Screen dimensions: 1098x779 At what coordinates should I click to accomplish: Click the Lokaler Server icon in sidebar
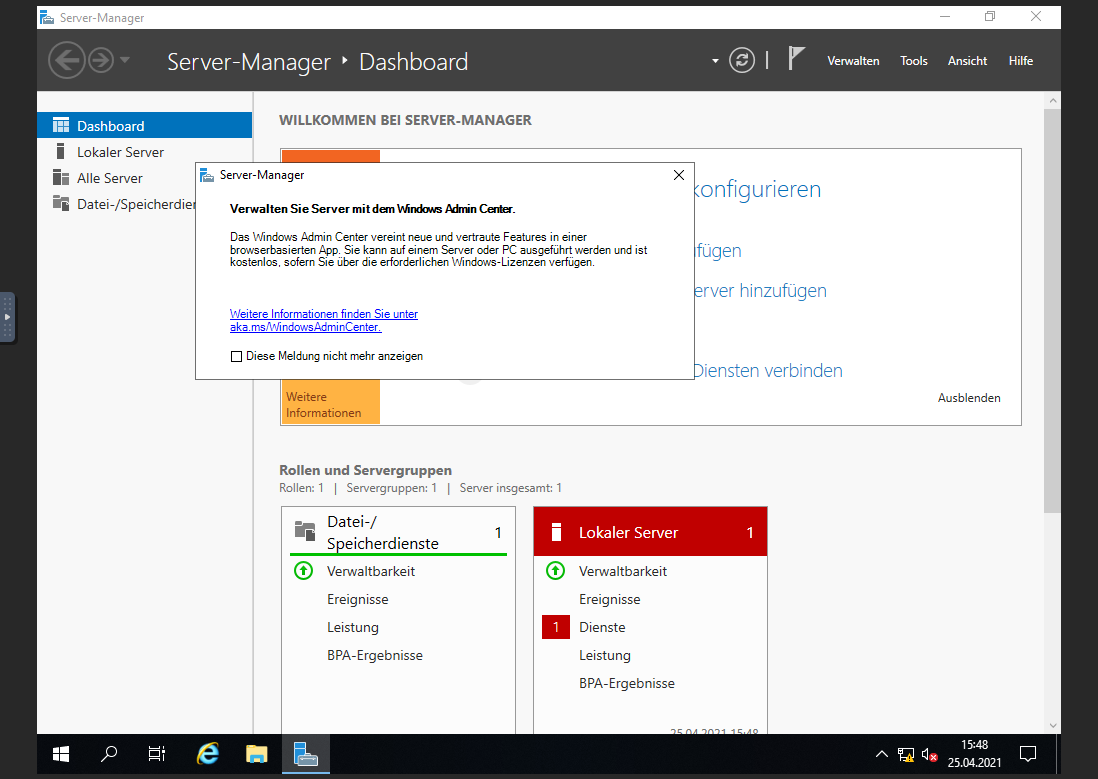coord(61,151)
